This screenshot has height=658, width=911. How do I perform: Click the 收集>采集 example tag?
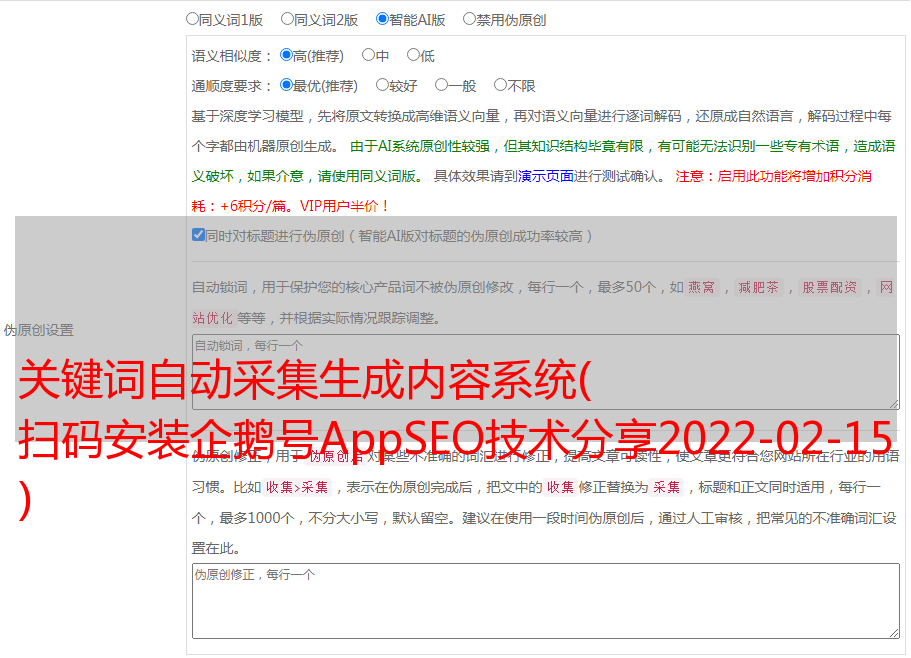pyautogui.click(x=297, y=487)
